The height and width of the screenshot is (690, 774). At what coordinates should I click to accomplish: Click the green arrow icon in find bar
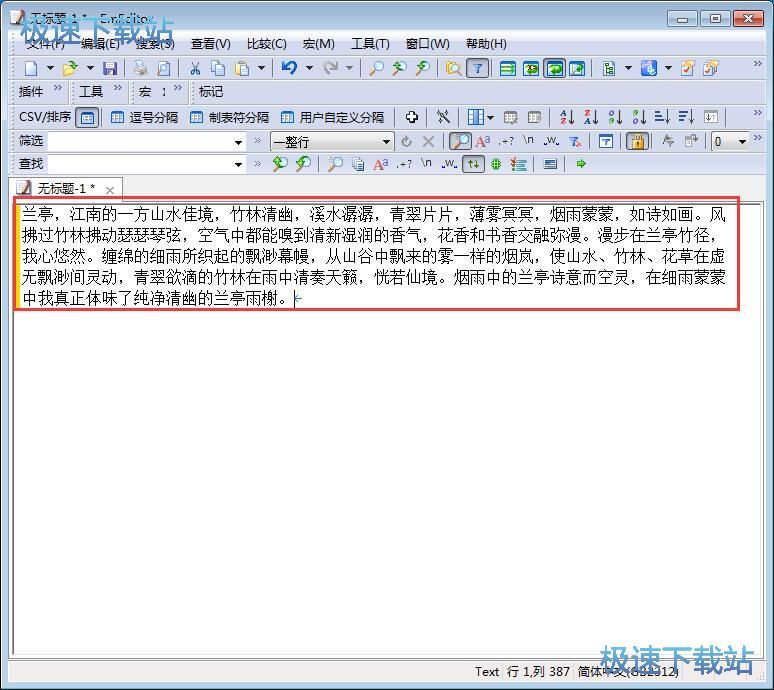tap(581, 163)
